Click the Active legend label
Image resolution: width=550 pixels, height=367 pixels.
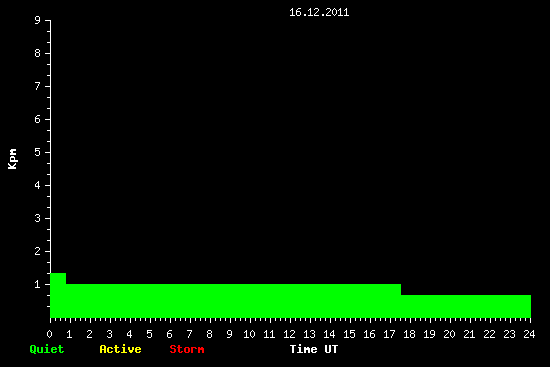[x=120, y=349]
